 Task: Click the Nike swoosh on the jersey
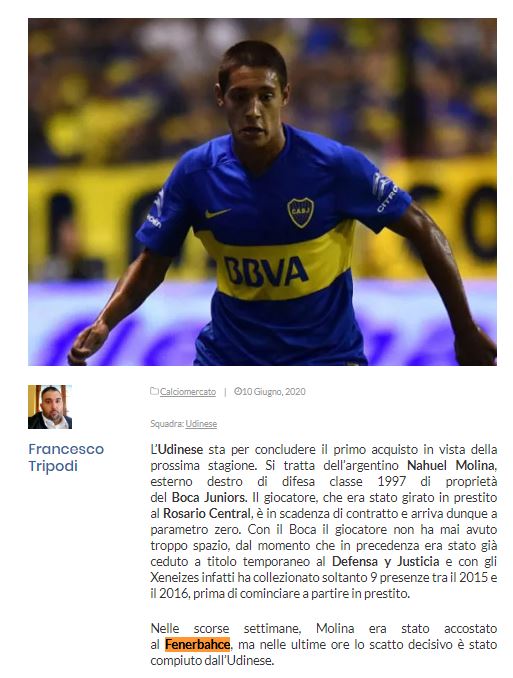tap(217, 213)
